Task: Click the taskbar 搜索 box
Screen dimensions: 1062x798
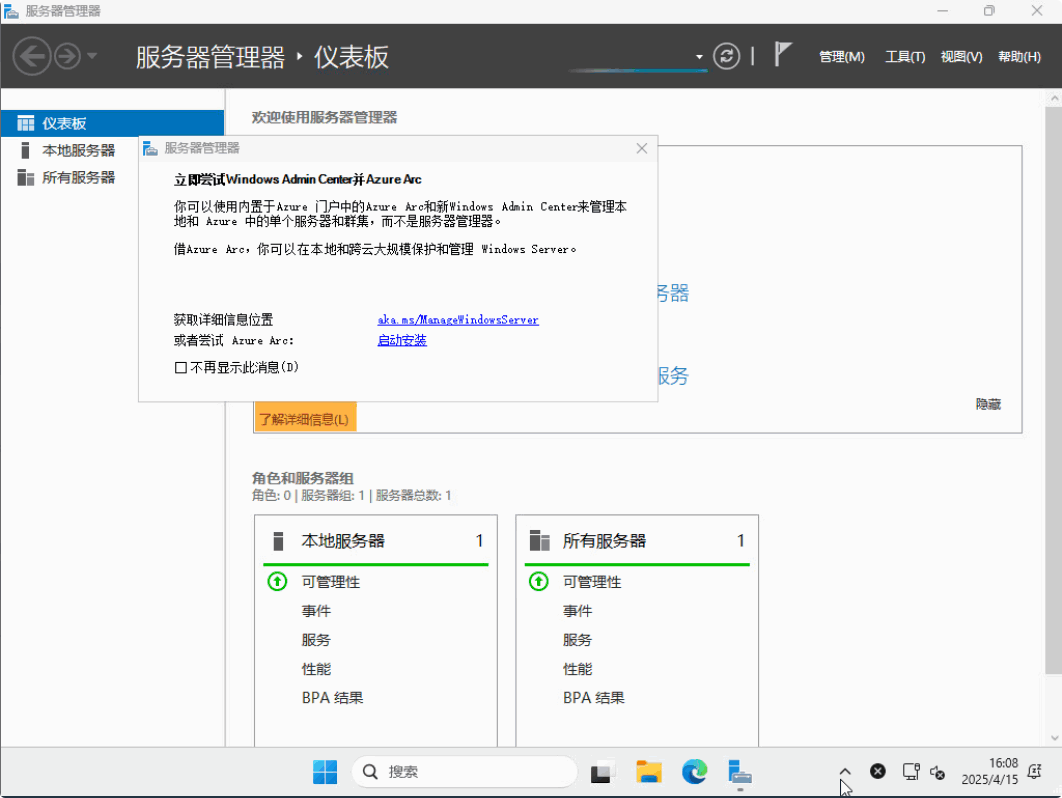Action: click(465, 772)
